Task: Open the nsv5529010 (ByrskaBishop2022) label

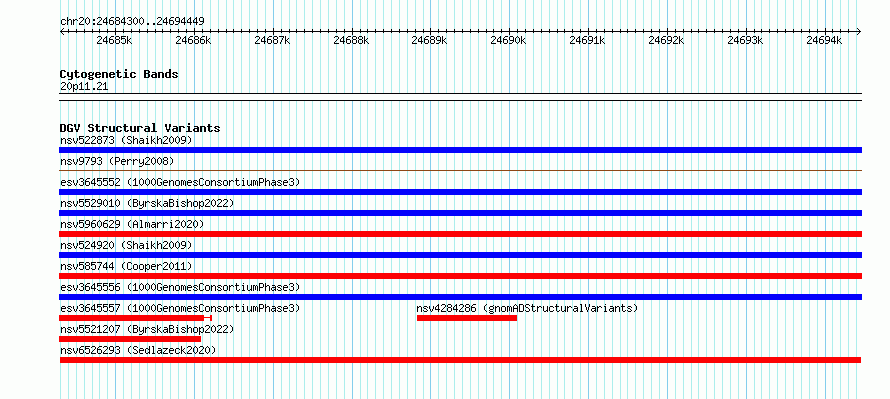Action: tap(147, 203)
